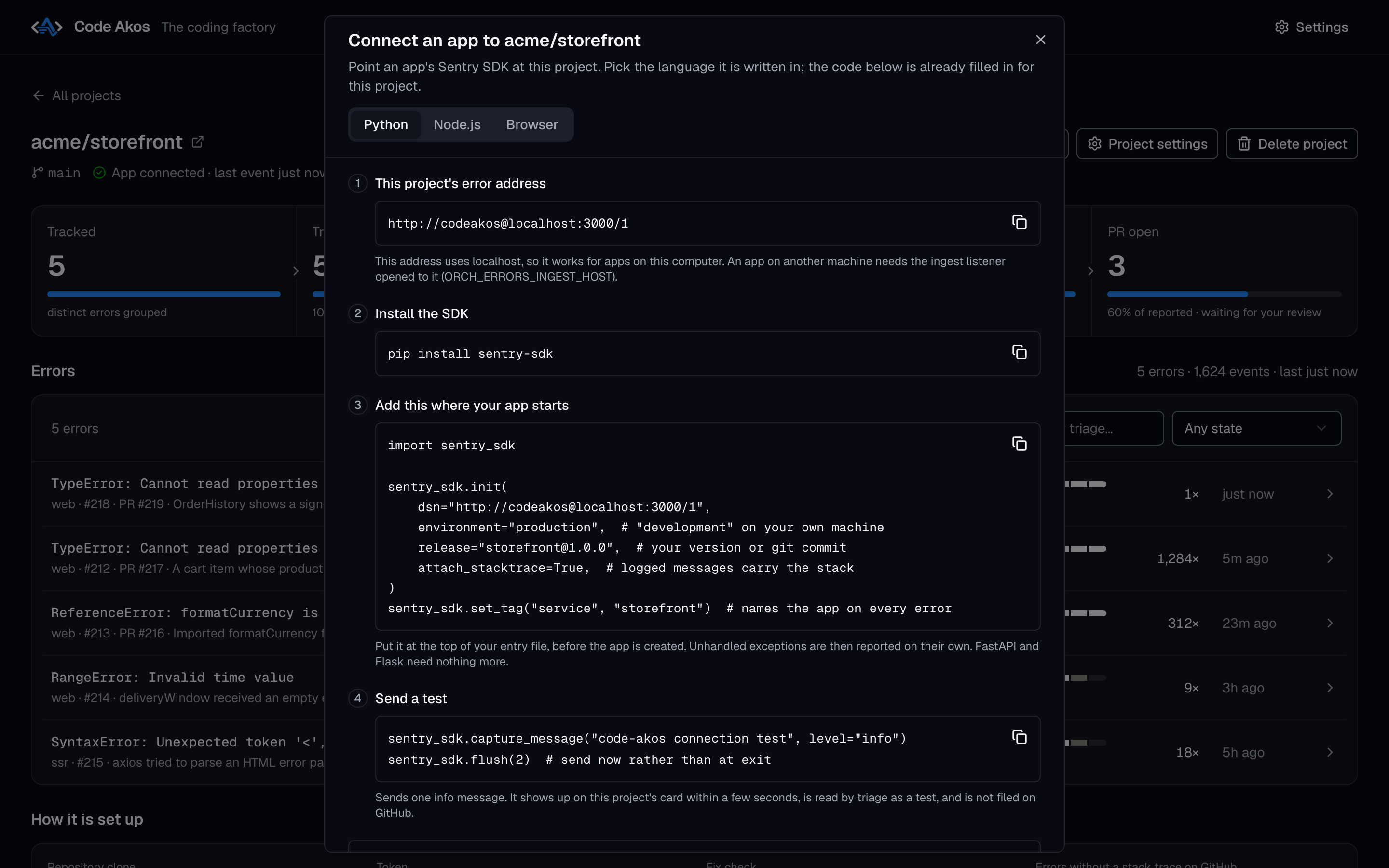Click the main branch icon
The width and height of the screenshot is (1389, 868).
[37, 173]
